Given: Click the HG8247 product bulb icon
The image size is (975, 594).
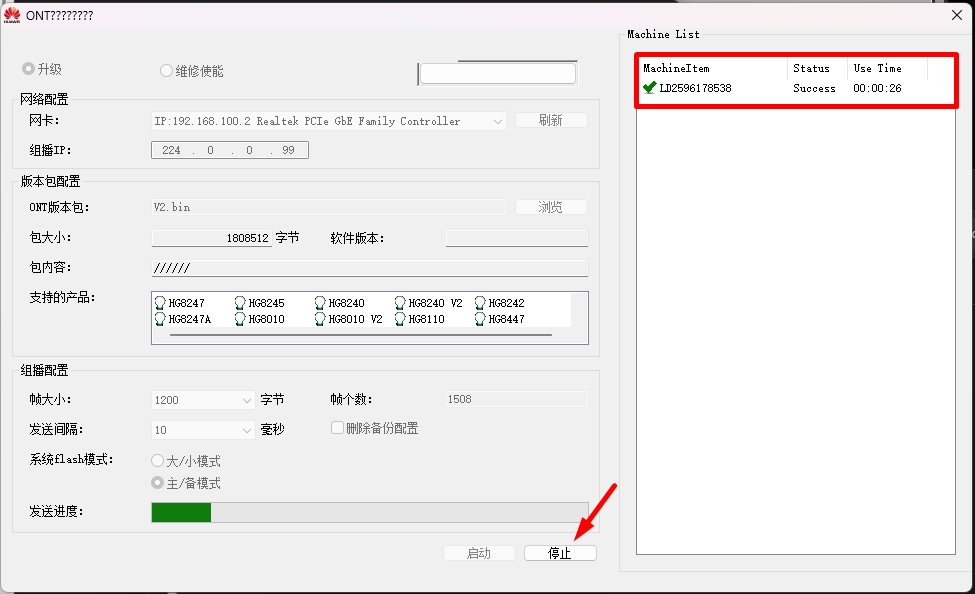Looking at the screenshot, I should pos(160,303).
